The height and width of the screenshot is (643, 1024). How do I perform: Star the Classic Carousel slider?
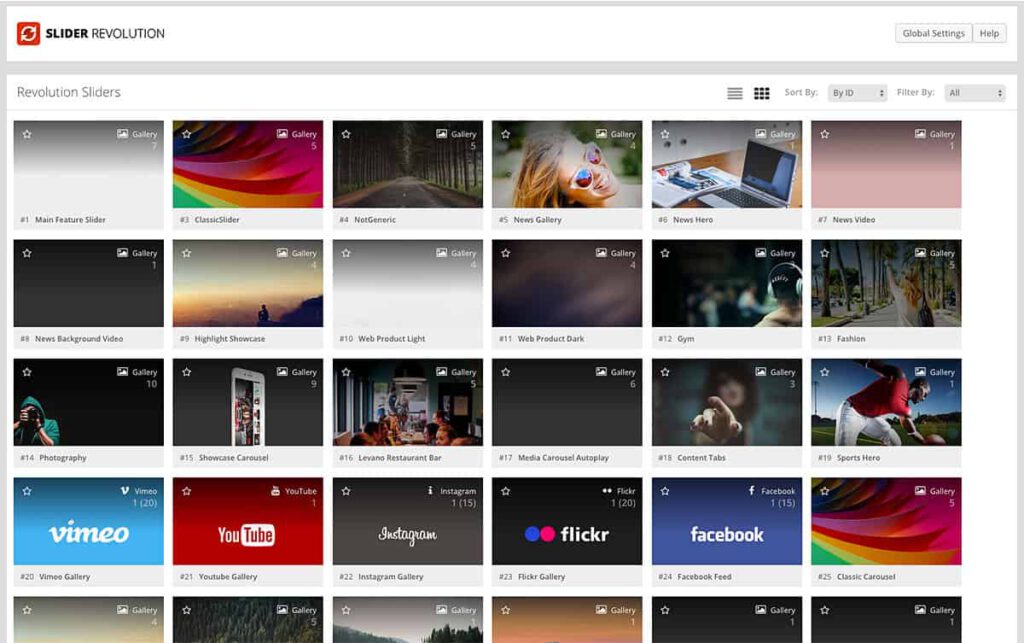(825, 491)
